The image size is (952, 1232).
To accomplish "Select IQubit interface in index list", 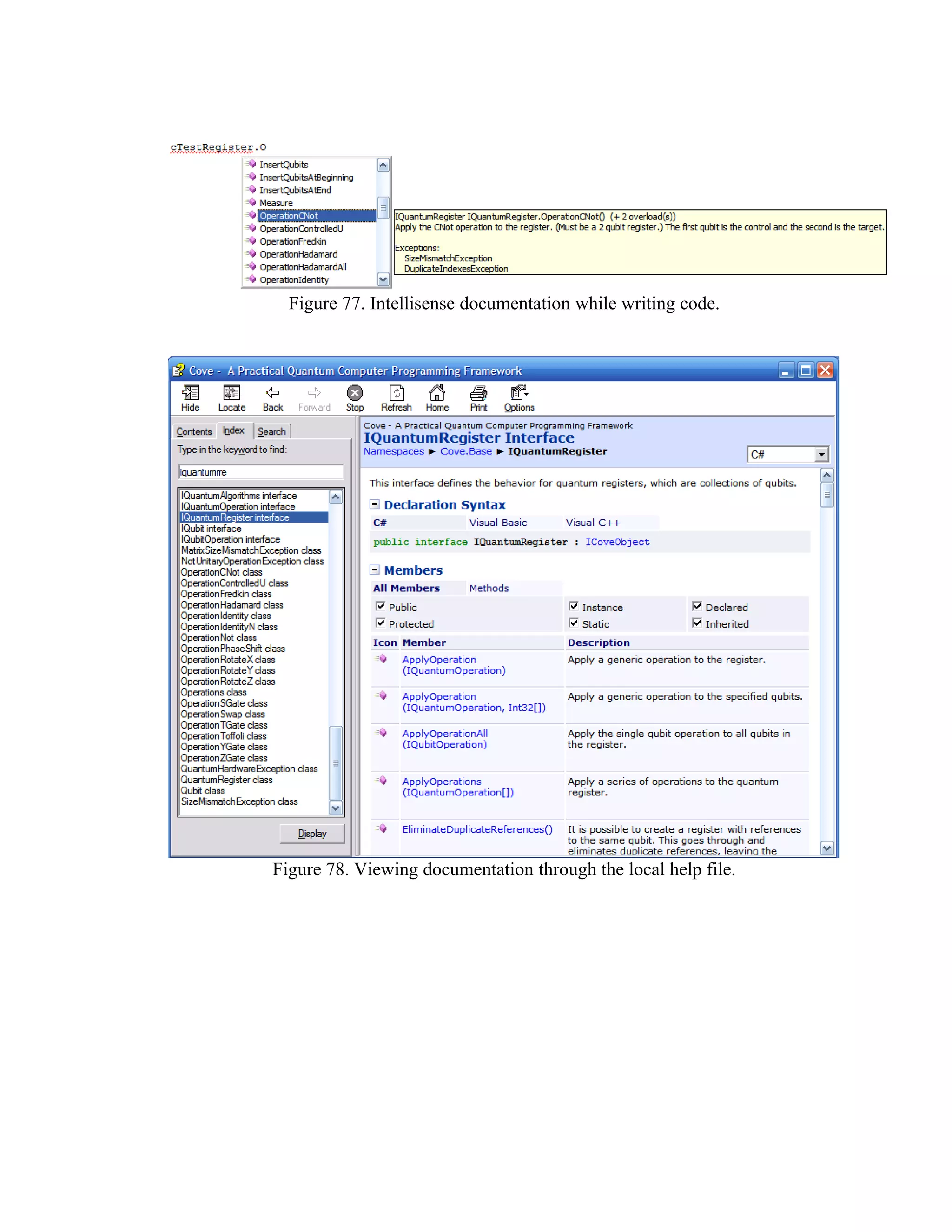I will coord(211,529).
